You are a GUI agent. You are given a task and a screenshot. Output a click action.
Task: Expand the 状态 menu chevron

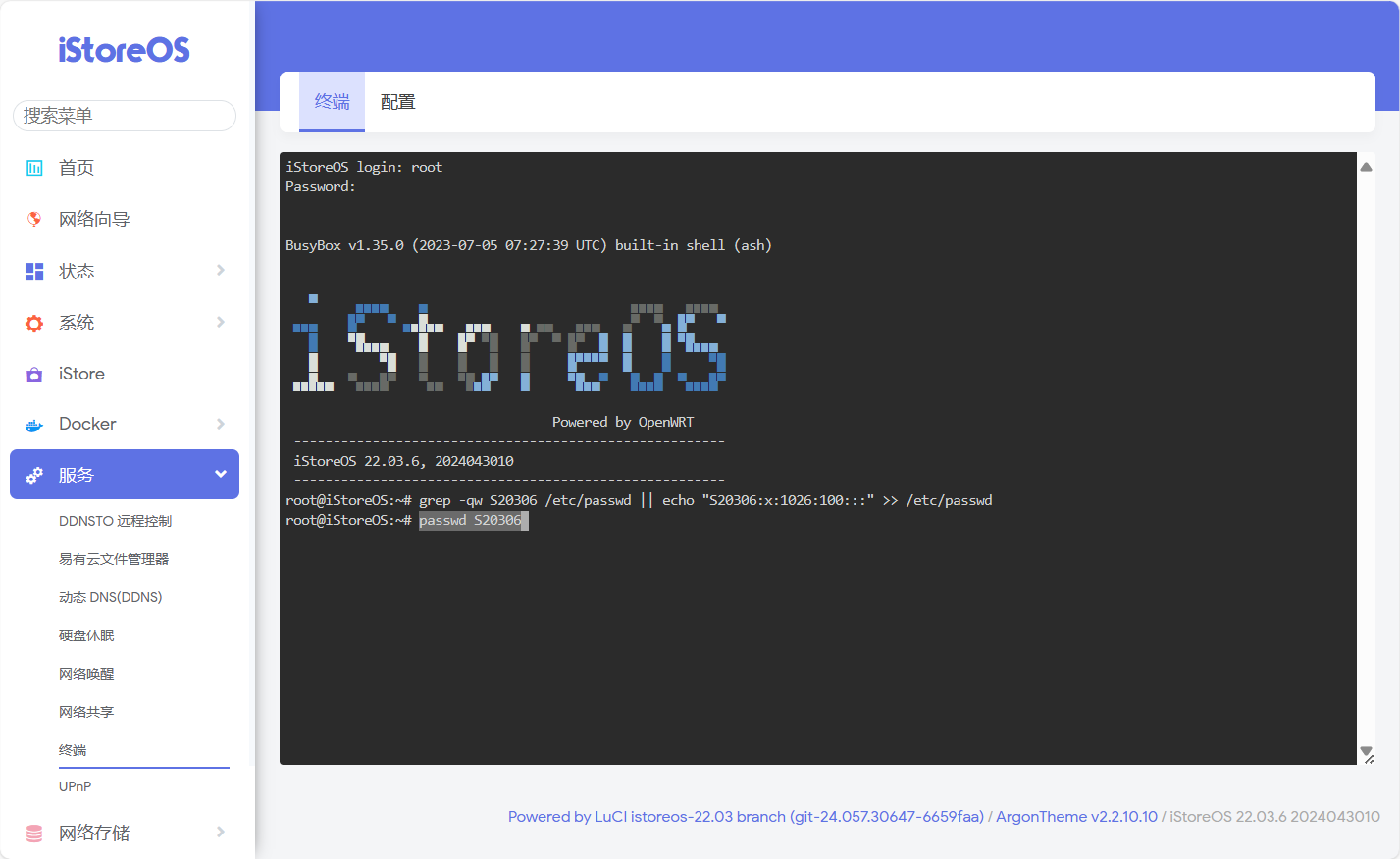point(221,271)
